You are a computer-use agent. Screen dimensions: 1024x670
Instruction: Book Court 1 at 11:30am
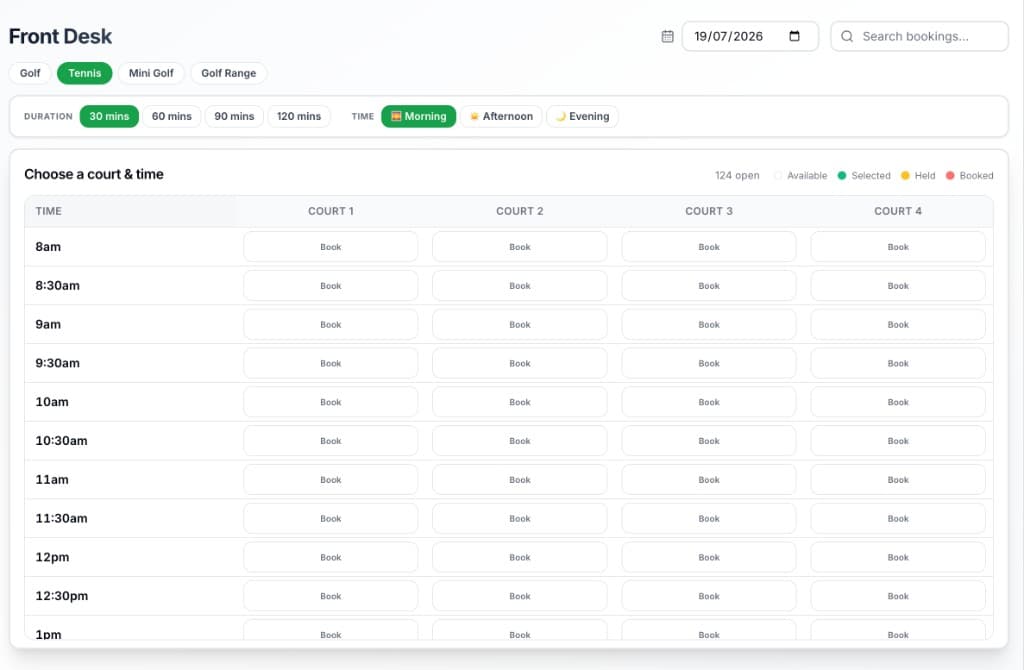pyautogui.click(x=330, y=518)
